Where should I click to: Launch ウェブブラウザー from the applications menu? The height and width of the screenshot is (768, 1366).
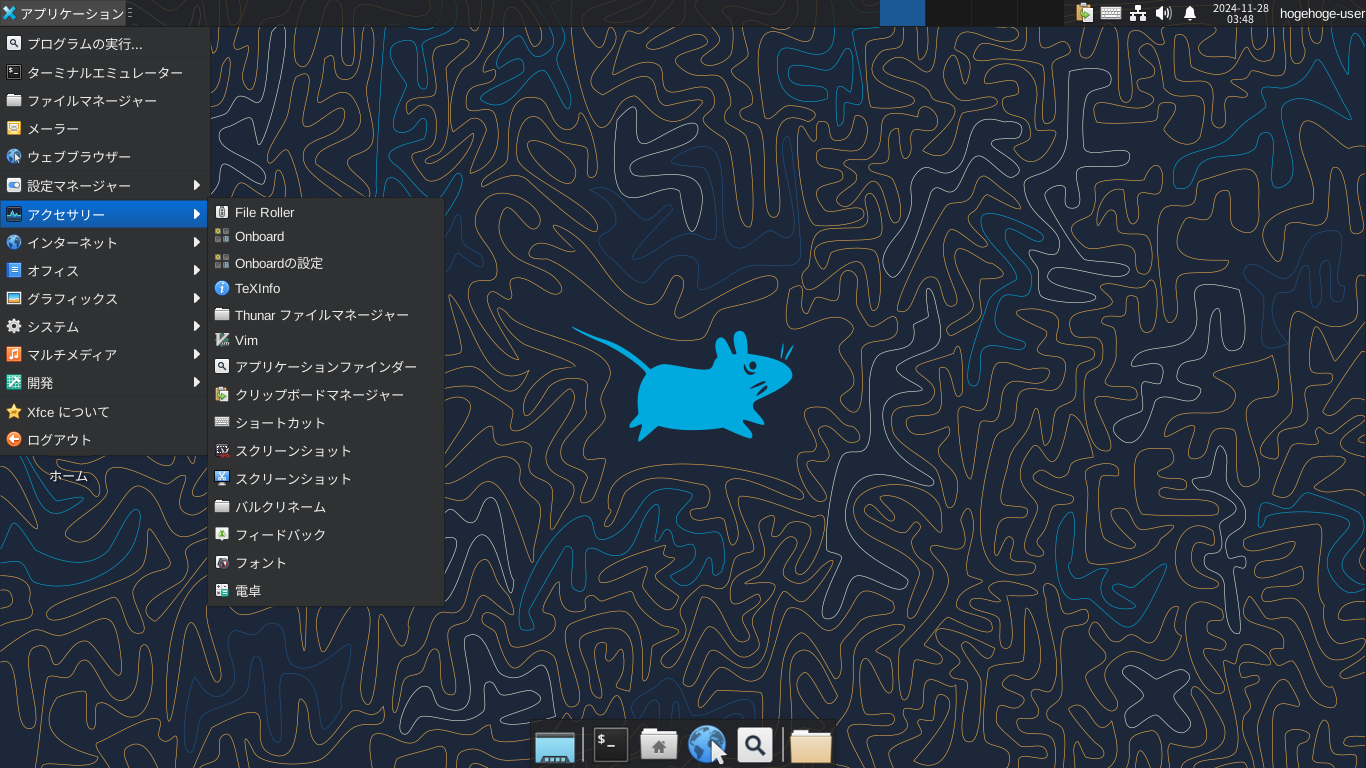(x=105, y=157)
